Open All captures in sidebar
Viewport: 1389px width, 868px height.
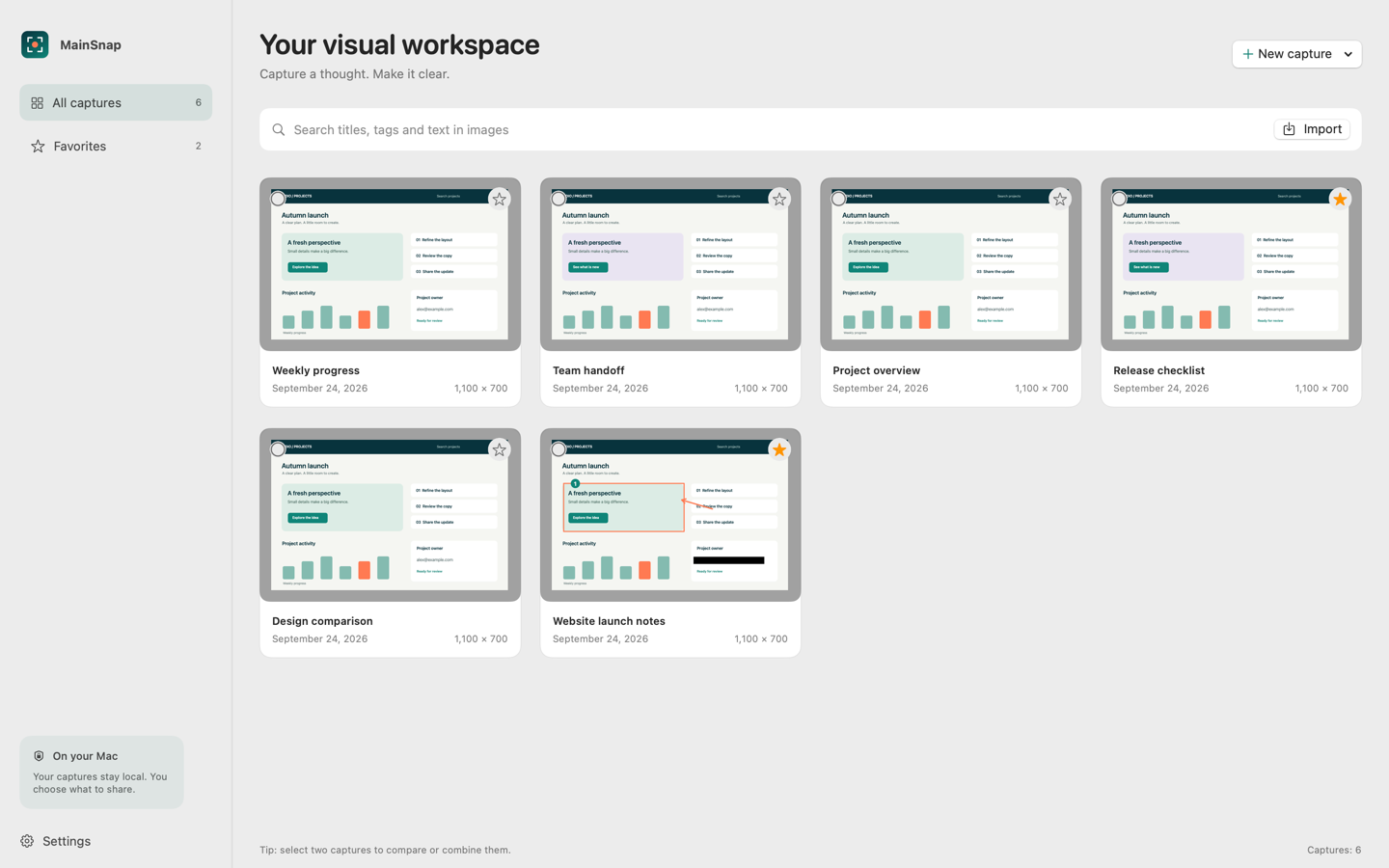[116, 102]
